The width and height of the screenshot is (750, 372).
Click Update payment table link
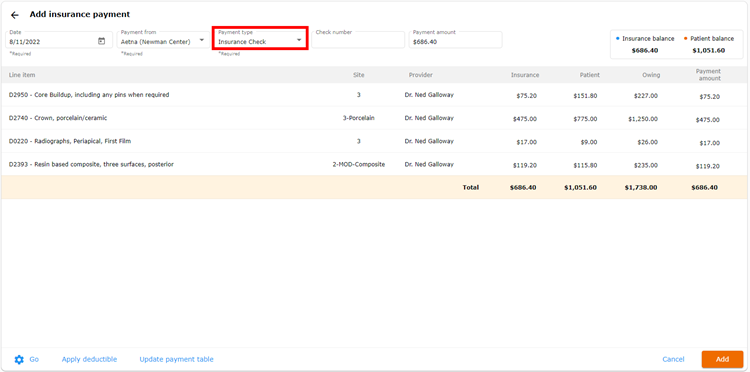[x=176, y=359]
